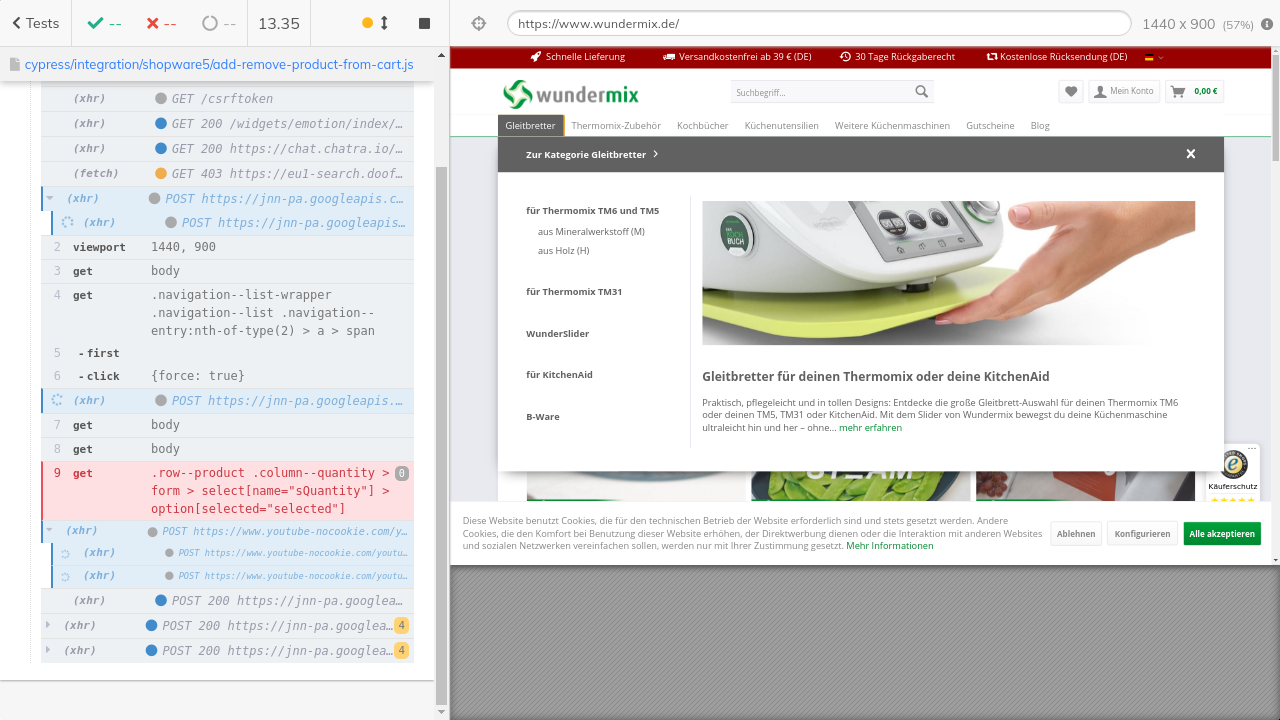
Task: Open the Thermomix-Zubehör menu item
Action: (x=615, y=126)
